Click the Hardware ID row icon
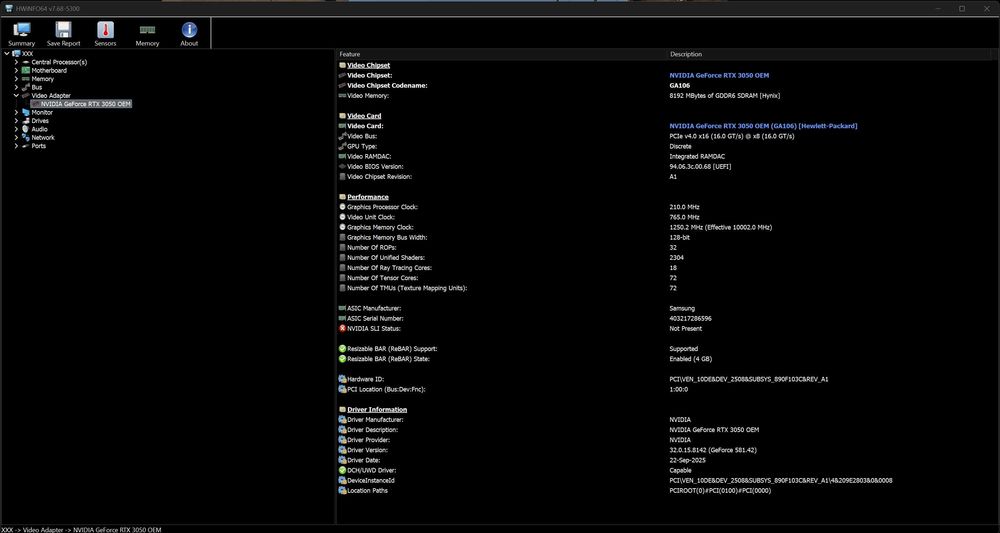 pyautogui.click(x=342, y=379)
